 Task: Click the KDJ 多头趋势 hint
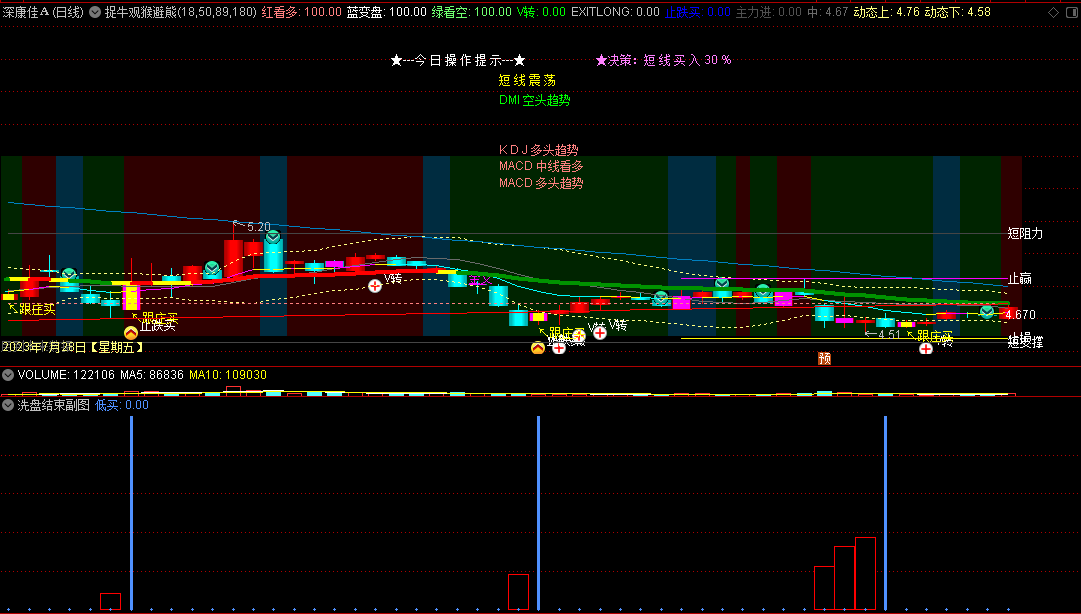pyautogui.click(x=539, y=150)
